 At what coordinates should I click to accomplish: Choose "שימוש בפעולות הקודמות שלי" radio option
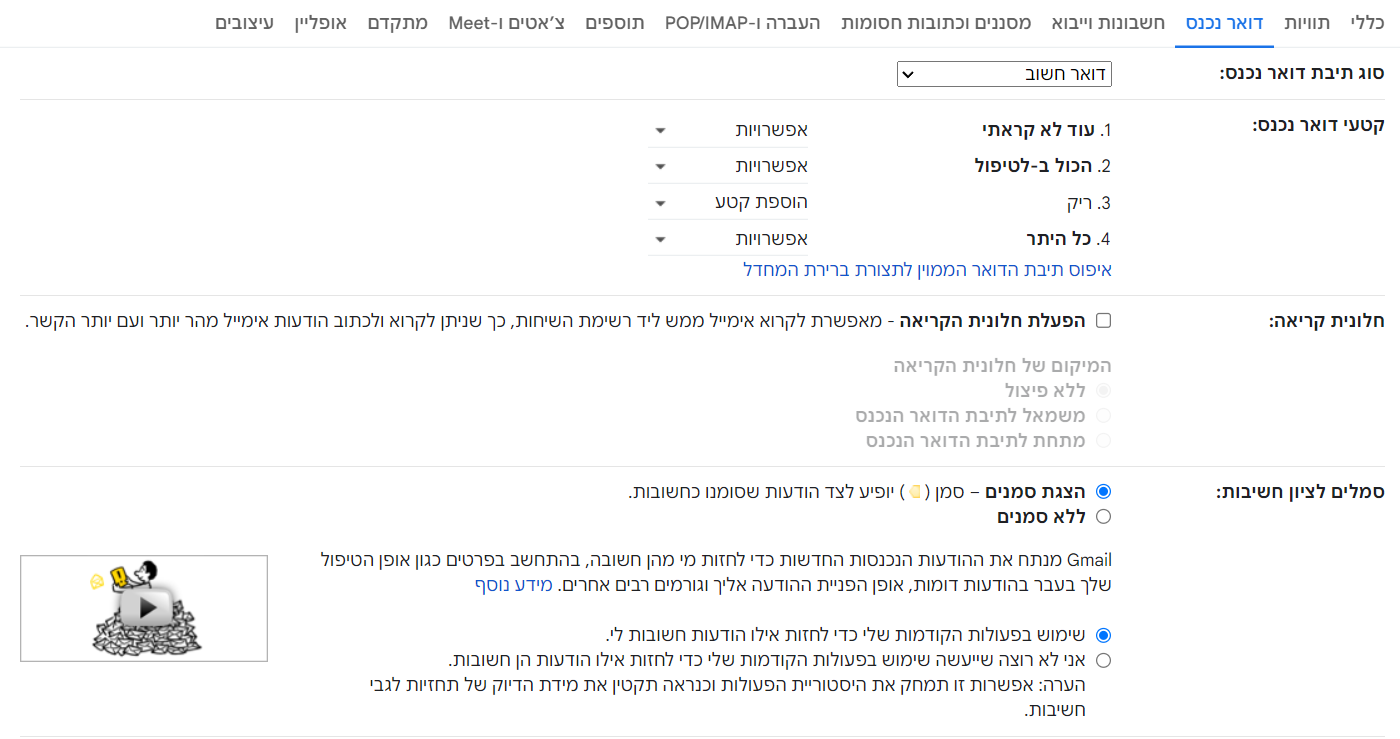[x=1104, y=635]
